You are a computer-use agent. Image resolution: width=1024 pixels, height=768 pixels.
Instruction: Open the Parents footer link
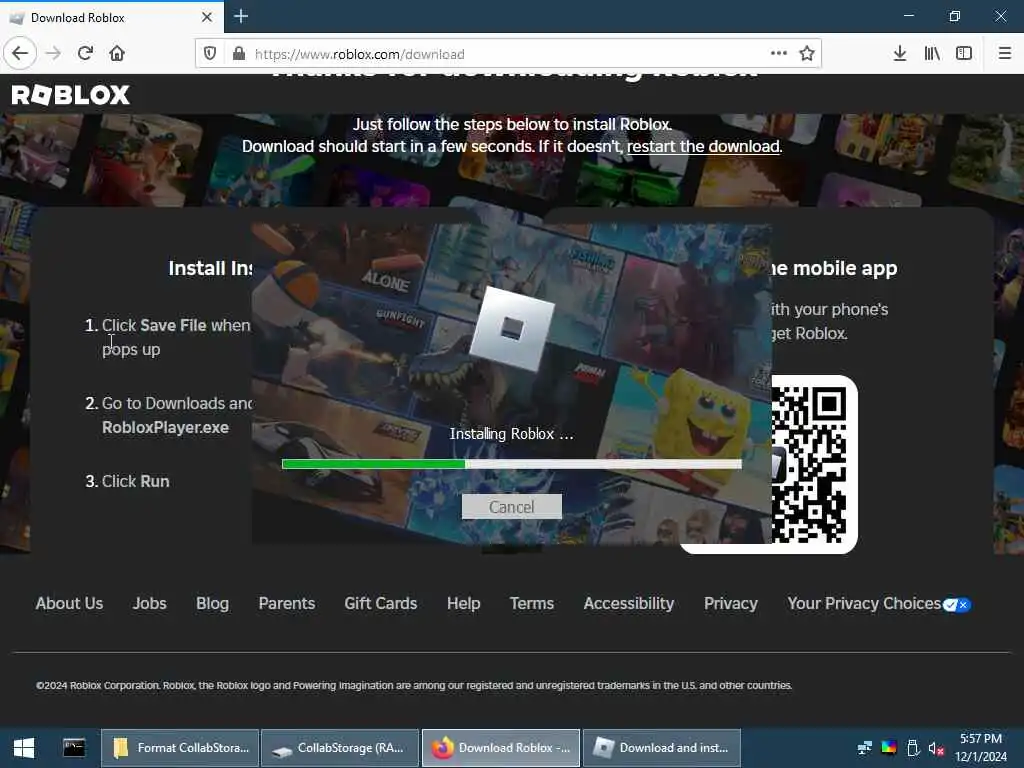click(287, 603)
